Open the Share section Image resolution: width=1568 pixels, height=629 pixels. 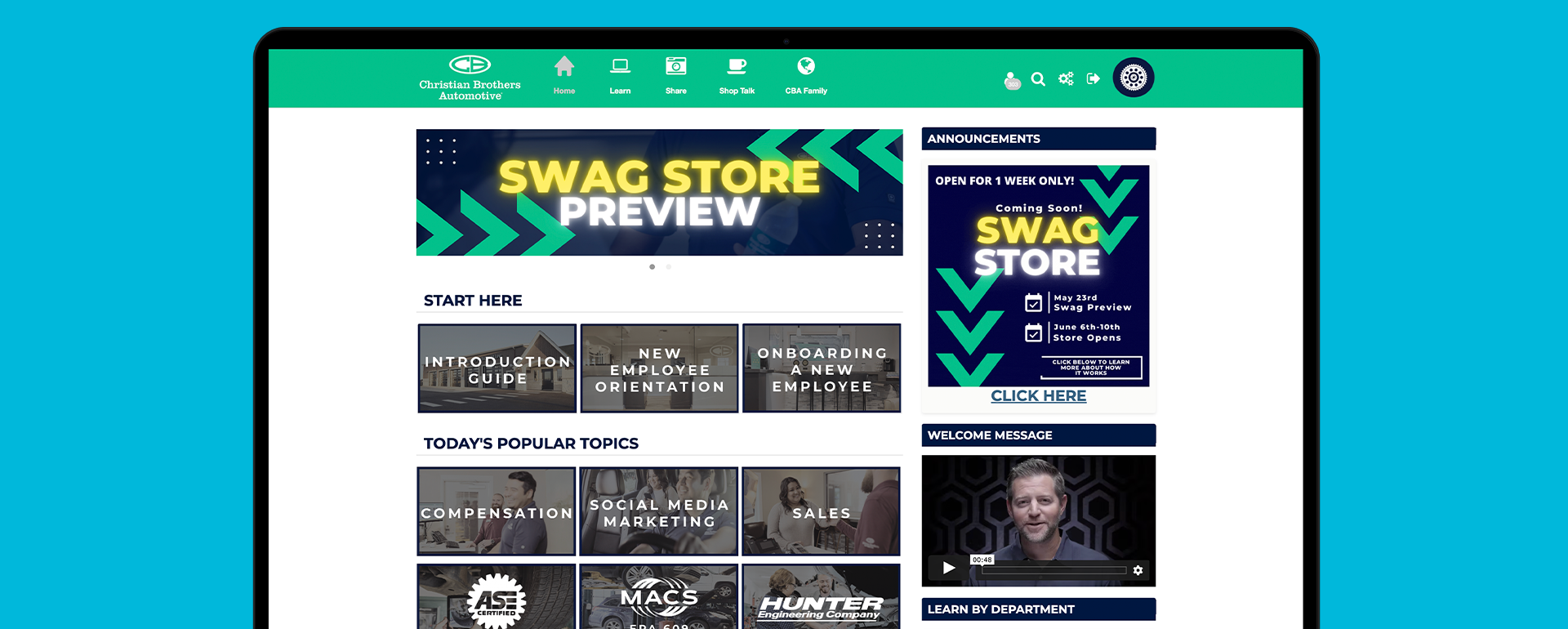[676, 76]
